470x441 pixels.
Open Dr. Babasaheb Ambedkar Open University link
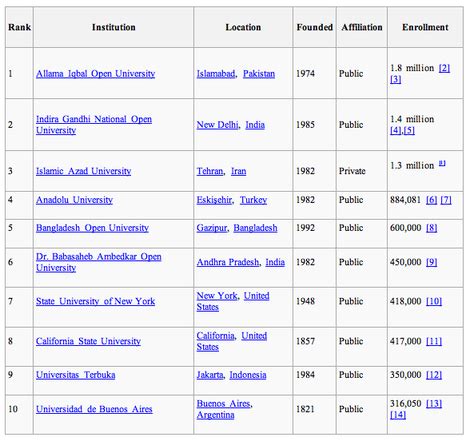(99, 262)
